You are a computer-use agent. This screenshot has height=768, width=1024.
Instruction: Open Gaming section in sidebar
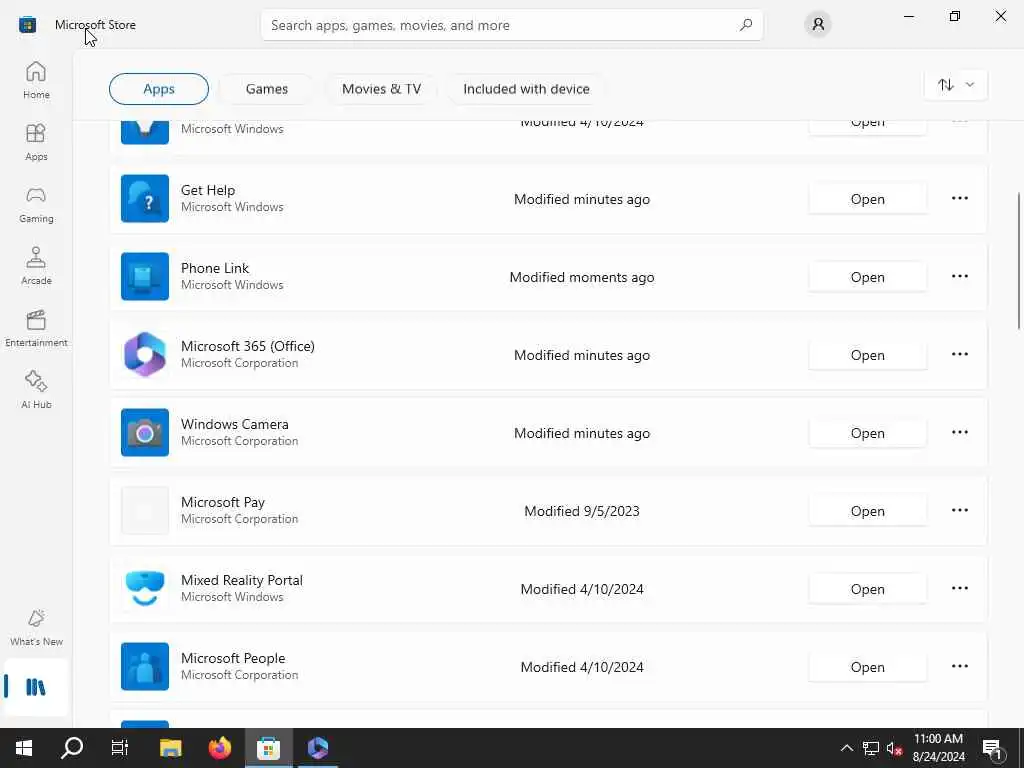click(x=36, y=204)
